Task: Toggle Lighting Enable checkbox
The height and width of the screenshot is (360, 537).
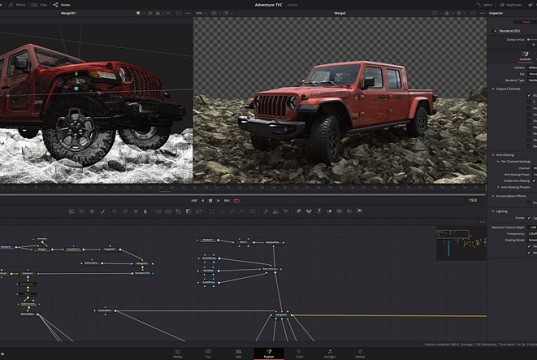Action: (530, 218)
